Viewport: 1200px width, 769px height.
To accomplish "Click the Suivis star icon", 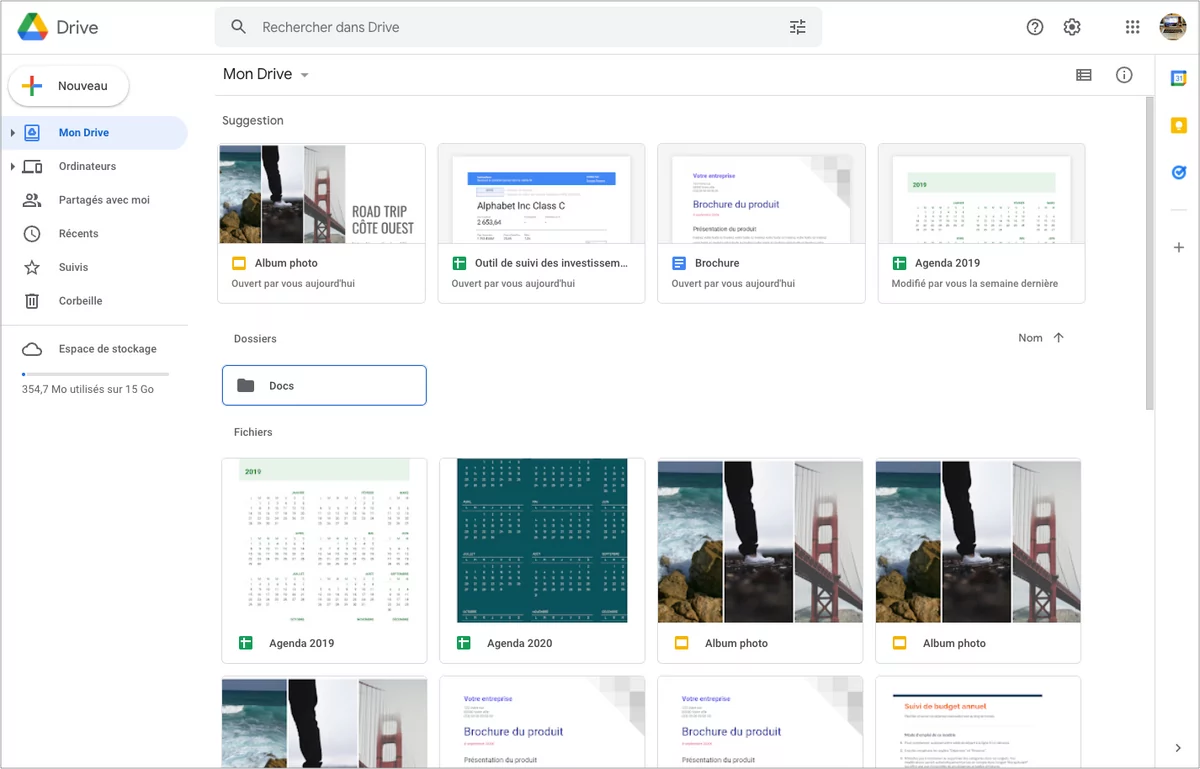I will click(x=32, y=267).
